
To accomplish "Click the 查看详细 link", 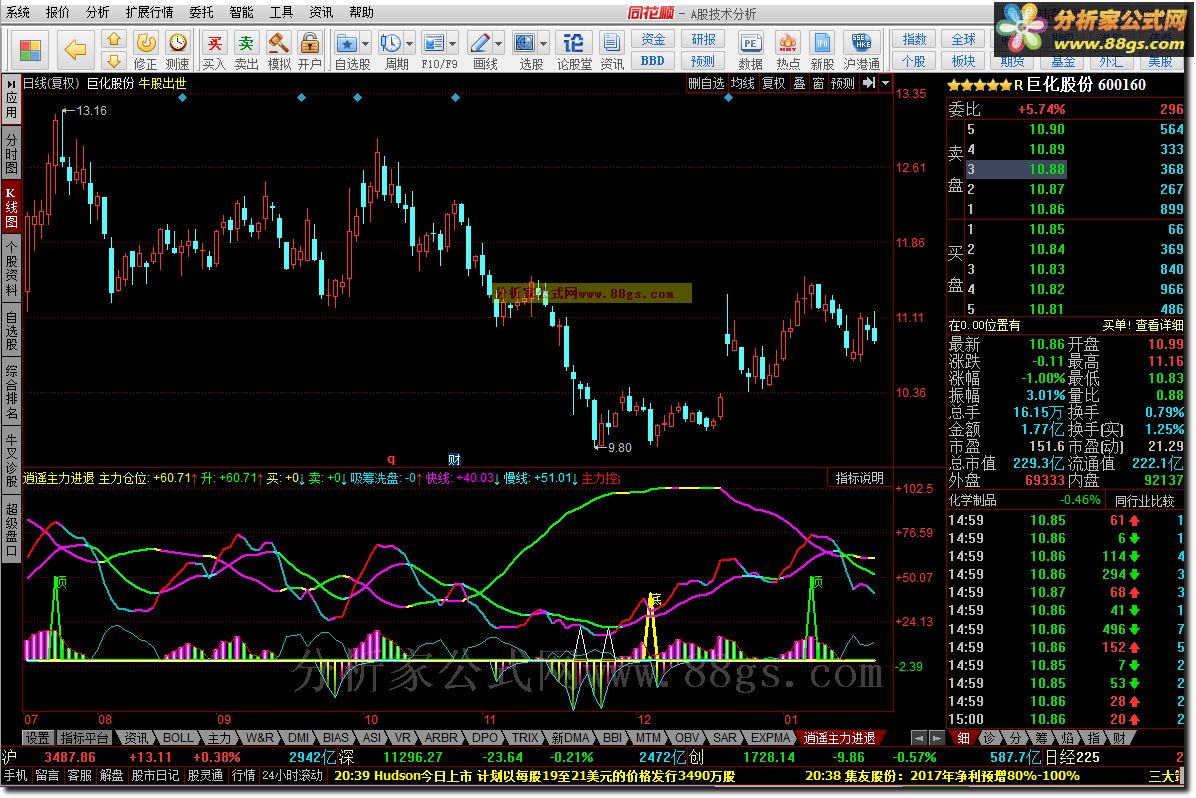I will click(x=1159, y=325).
